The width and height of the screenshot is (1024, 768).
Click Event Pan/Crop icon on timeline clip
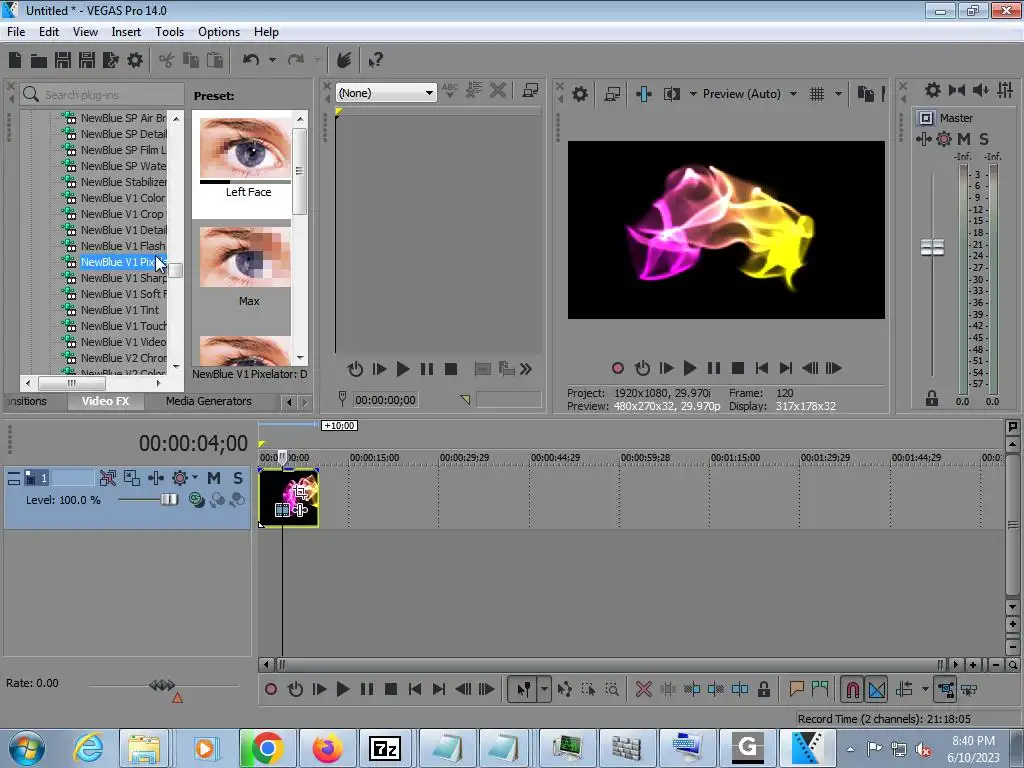point(300,490)
